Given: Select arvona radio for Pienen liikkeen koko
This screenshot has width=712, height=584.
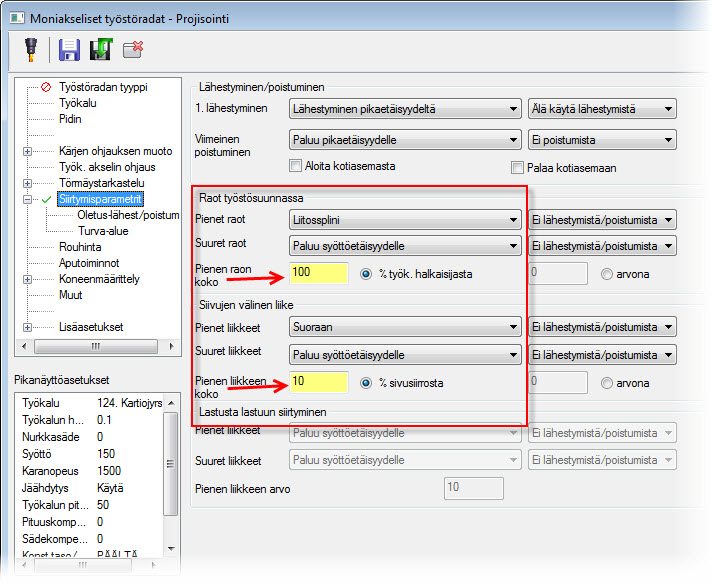Looking at the screenshot, I should point(606,383).
